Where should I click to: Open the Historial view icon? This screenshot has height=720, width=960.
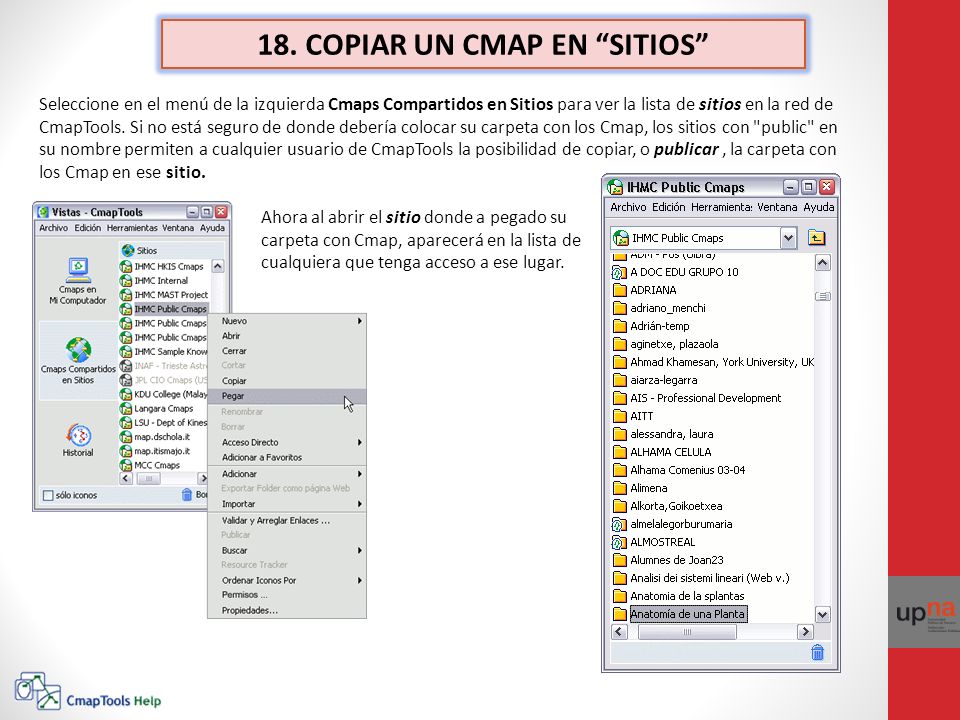click(78, 435)
